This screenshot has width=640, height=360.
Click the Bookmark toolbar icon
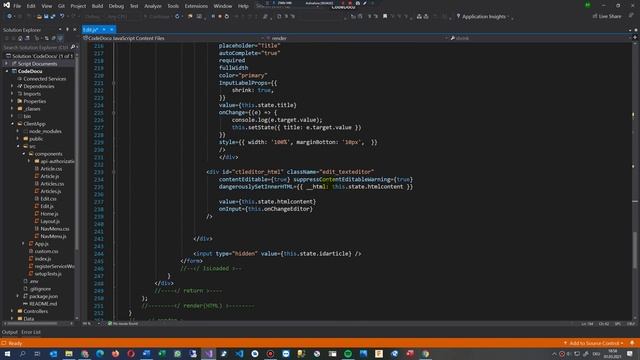pos(385,16)
